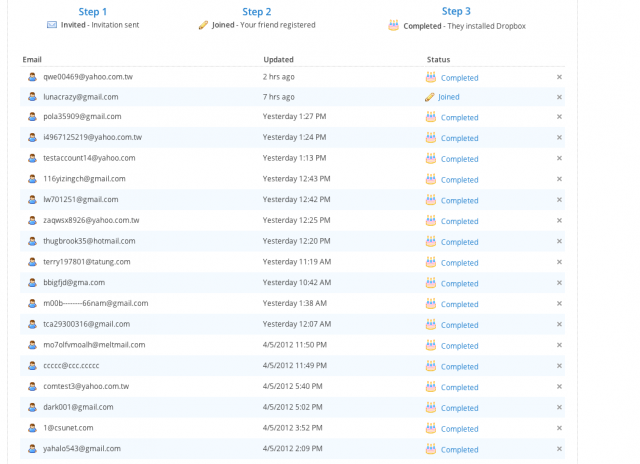Delete the 116yizingch@gmail.com row

559,179
